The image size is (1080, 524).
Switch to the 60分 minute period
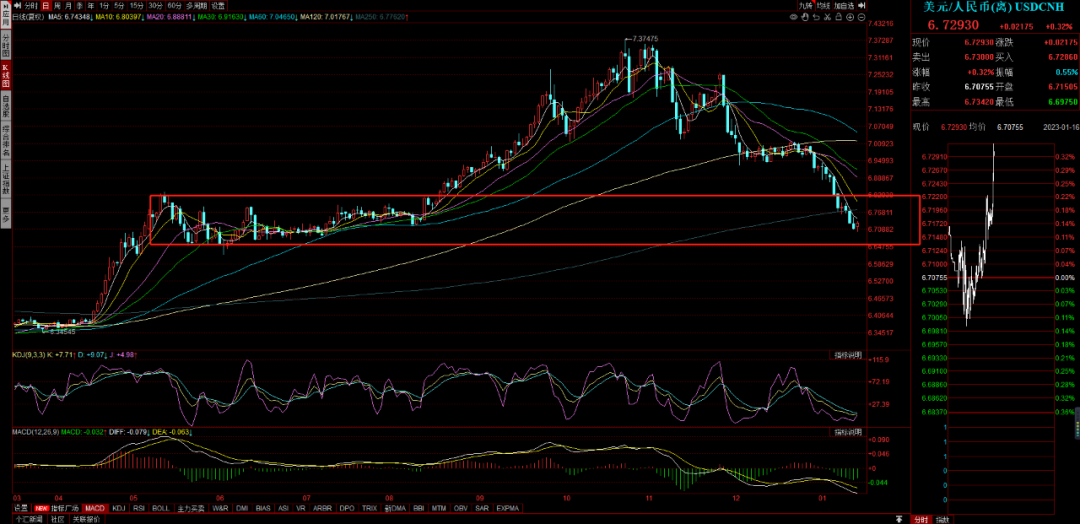[x=174, y=6]
